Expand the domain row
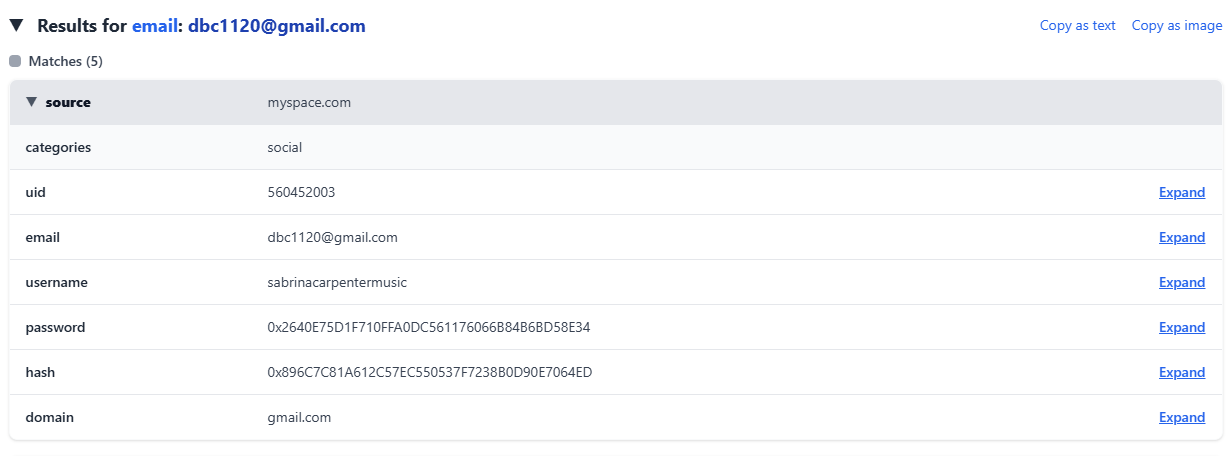The width and height of the screenshot is (1228, 456). tap(1181, 417)
